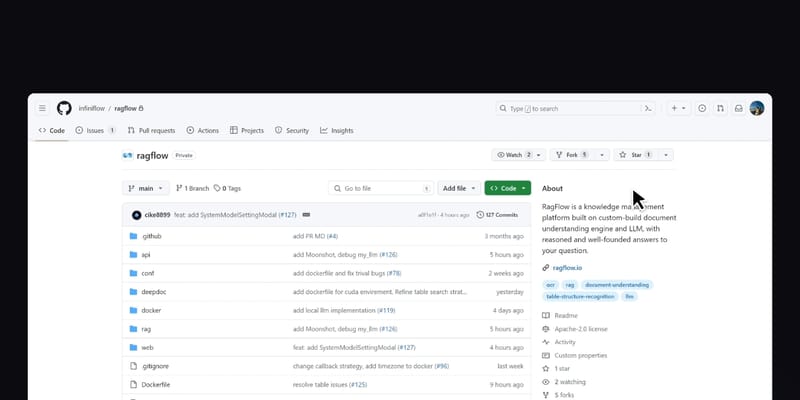Expand the Fork options dropdown arrow
800x400 pixels.
pyautogui.click(x=602, y=155)
